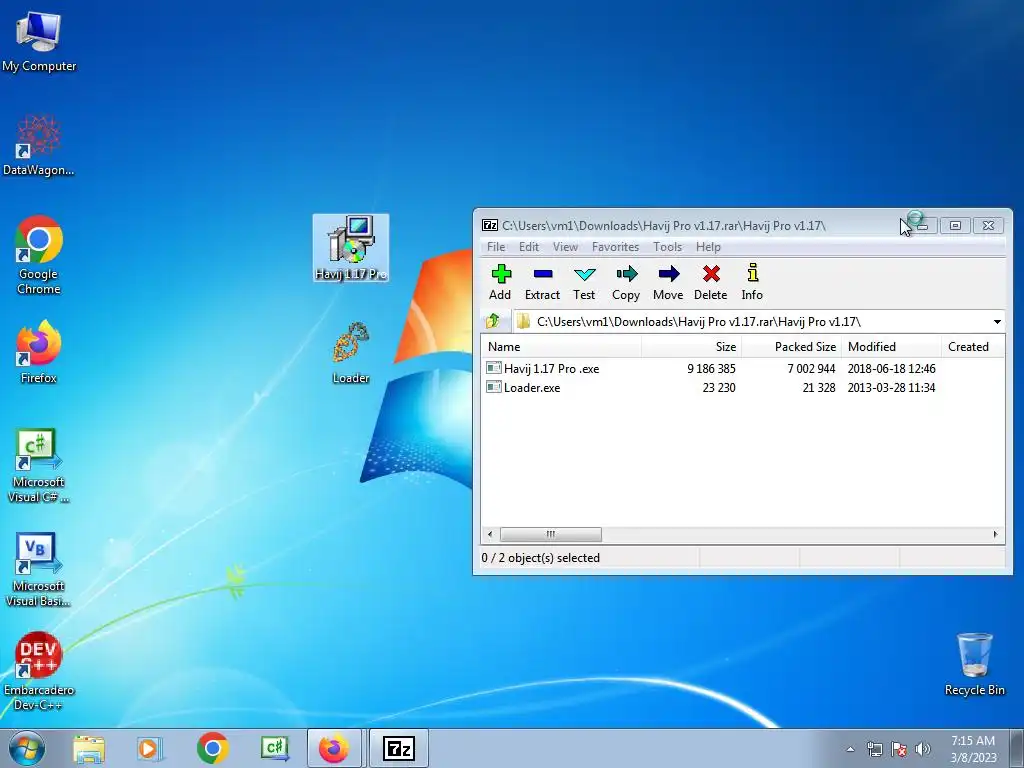The height and width of the screenshot is (768, 1024).
Task: Click the Action Center flag tray icon
Action: coord(899,749)
